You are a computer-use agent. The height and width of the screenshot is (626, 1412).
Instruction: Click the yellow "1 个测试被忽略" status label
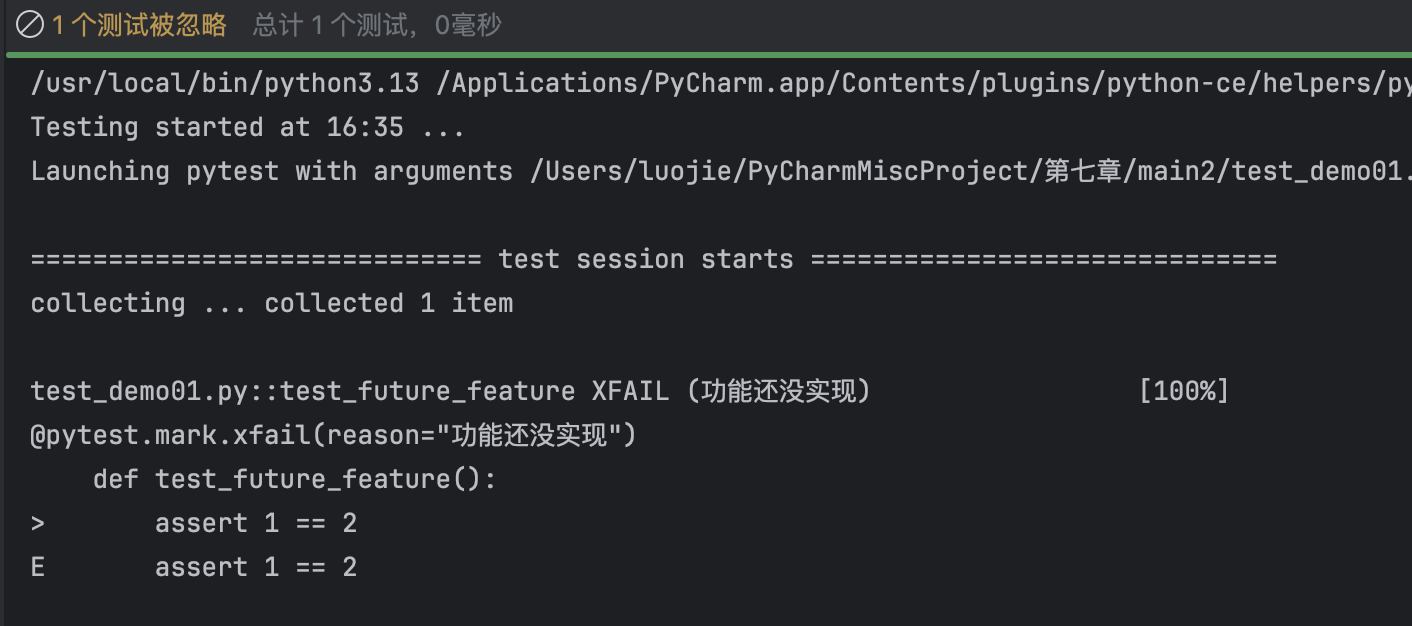tap(139, 25)
